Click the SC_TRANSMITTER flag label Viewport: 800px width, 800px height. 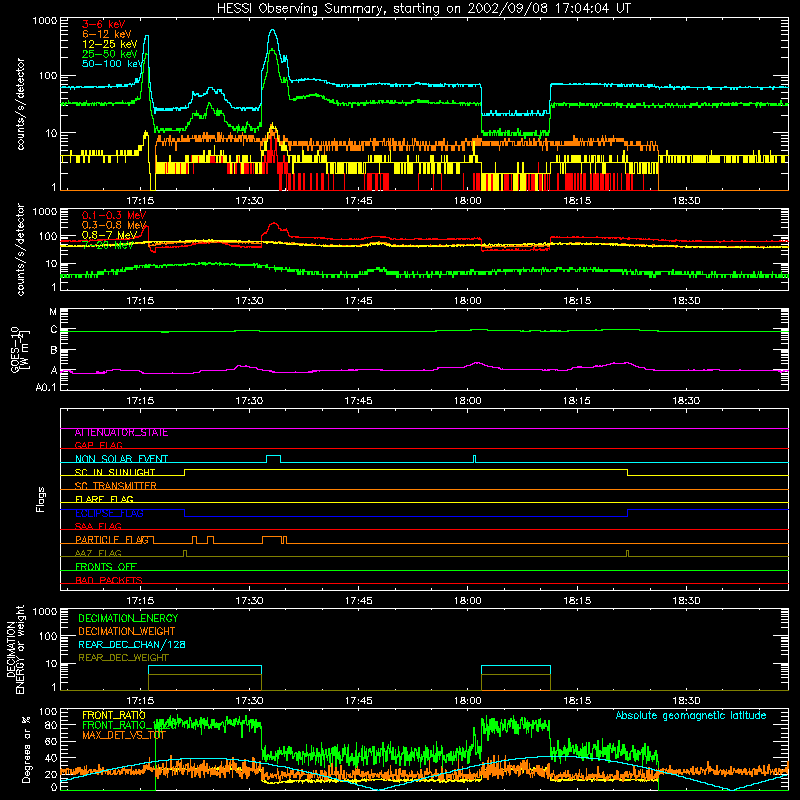(x=116, y=486)
